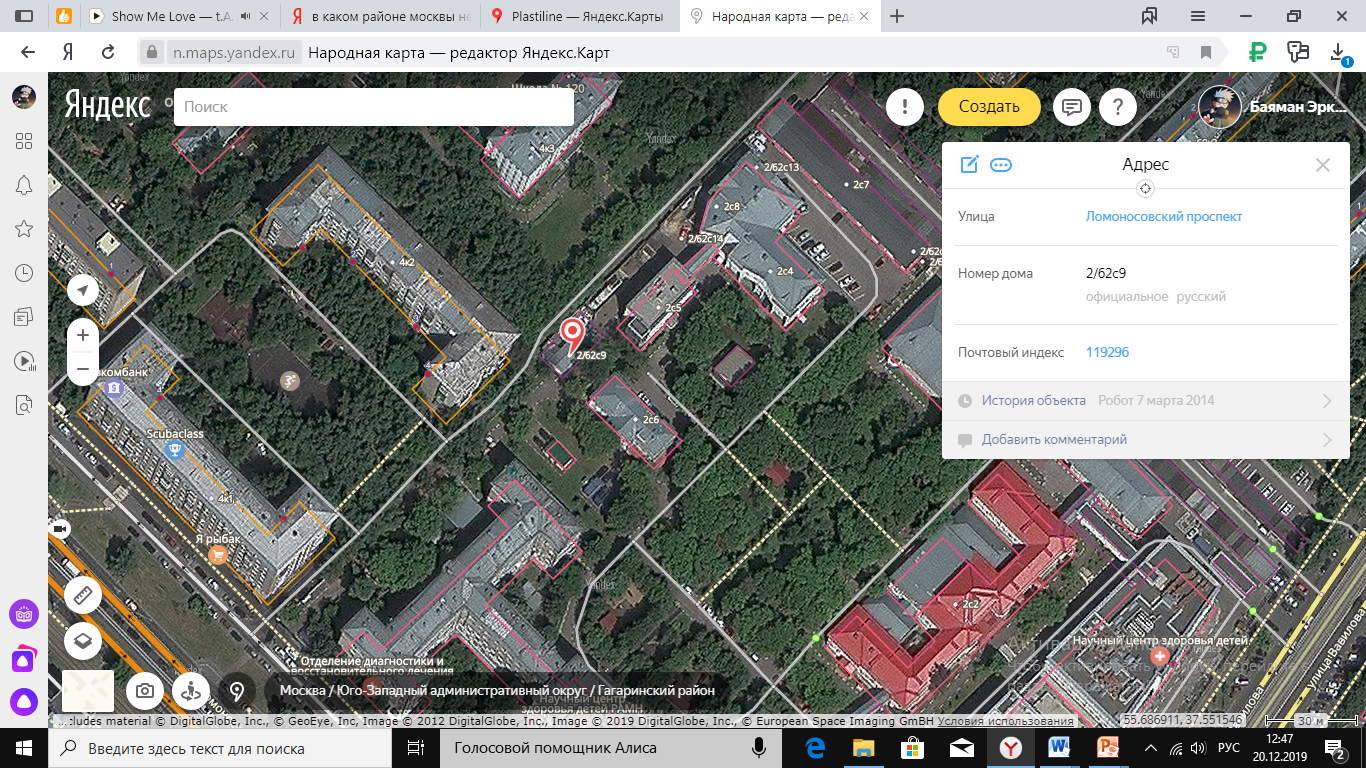This screenshot has height=768, width=1366.
Task: Zoom in with the plus button
Action: coord(83,335)
